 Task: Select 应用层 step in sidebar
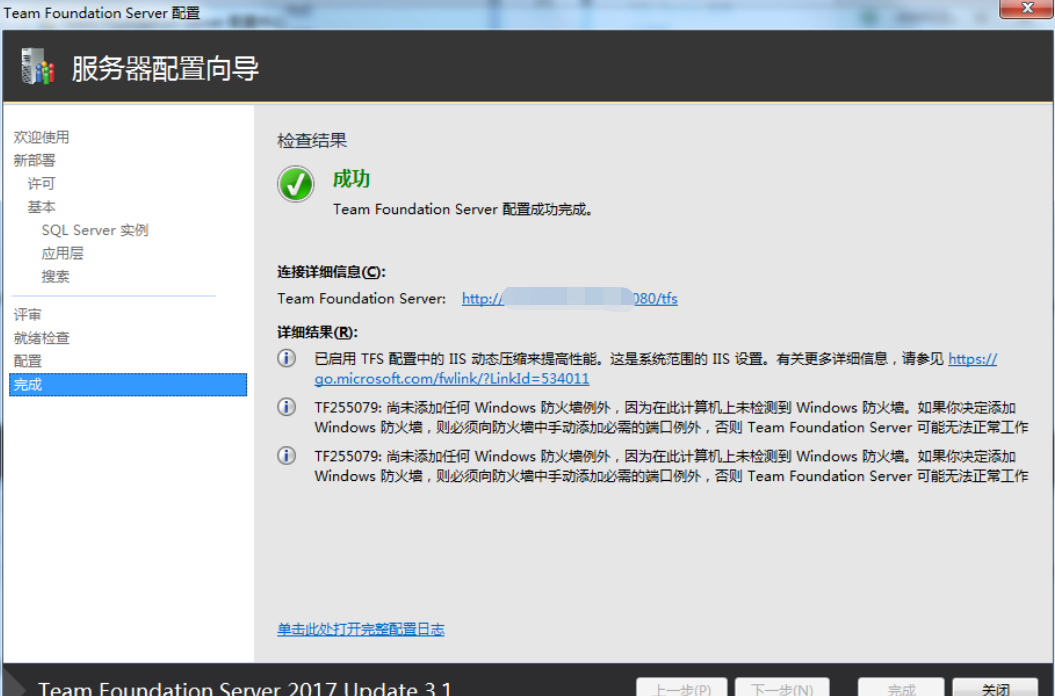[x=63, y=253]
